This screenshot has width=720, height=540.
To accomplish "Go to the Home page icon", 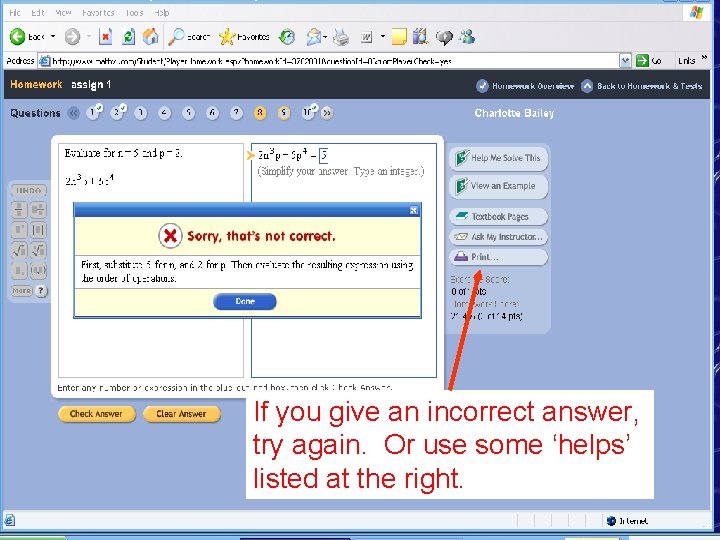I will coord(151,36).
